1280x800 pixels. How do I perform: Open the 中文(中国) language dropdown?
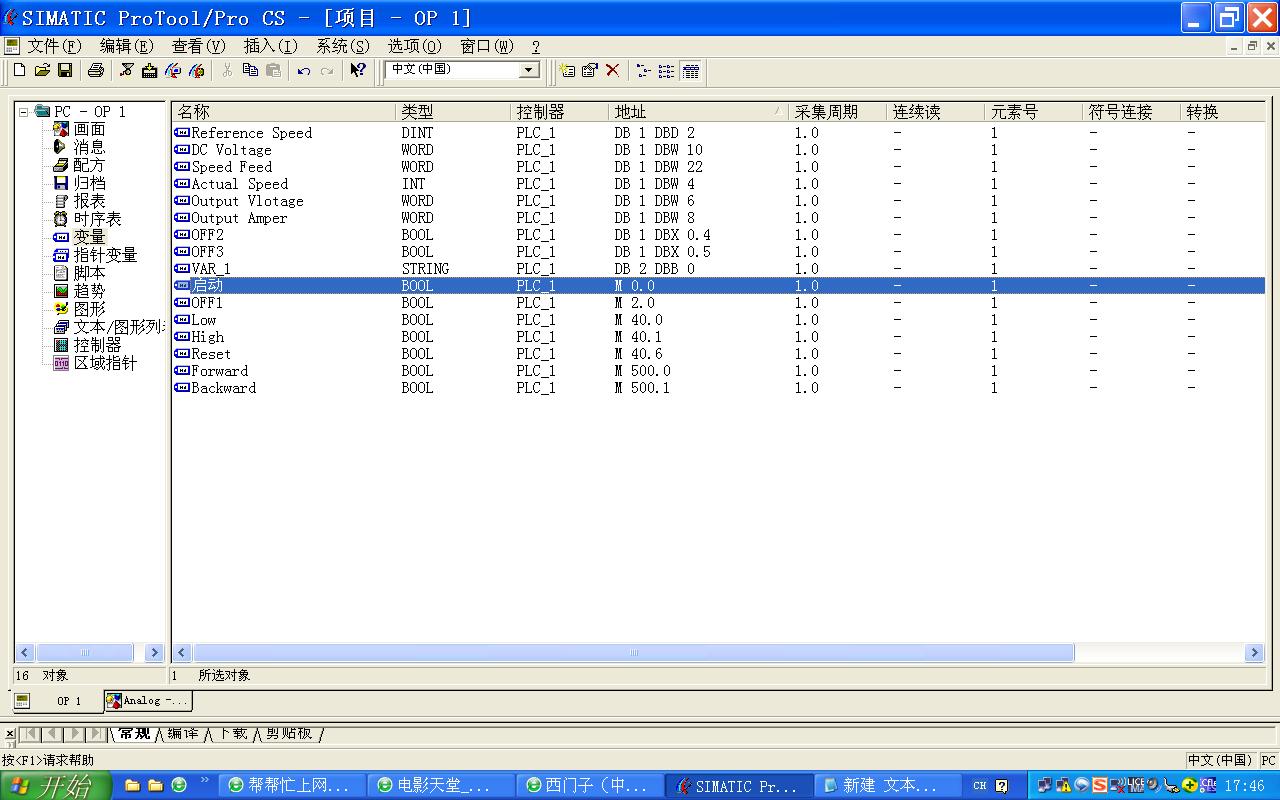[x=529, y=70]
